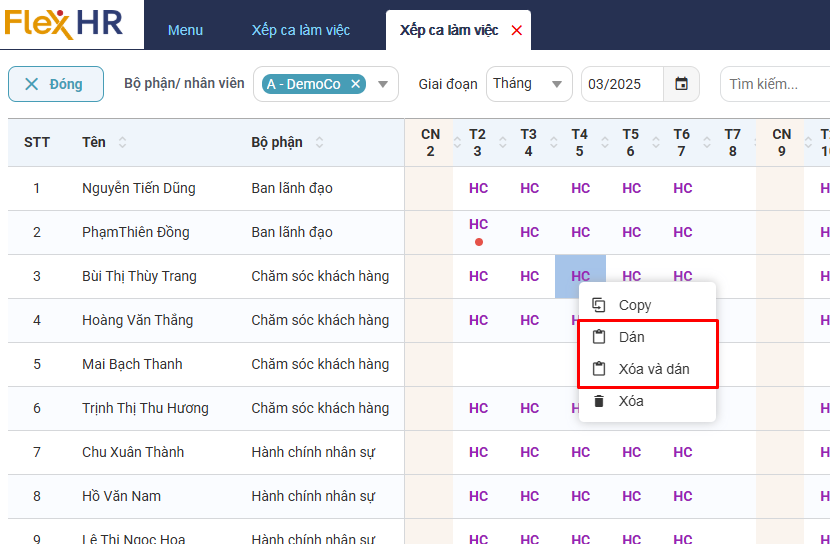Viewport: 830px width, 544px height.
Task: Click the T7 8 column header
Action: click(732, 142)
